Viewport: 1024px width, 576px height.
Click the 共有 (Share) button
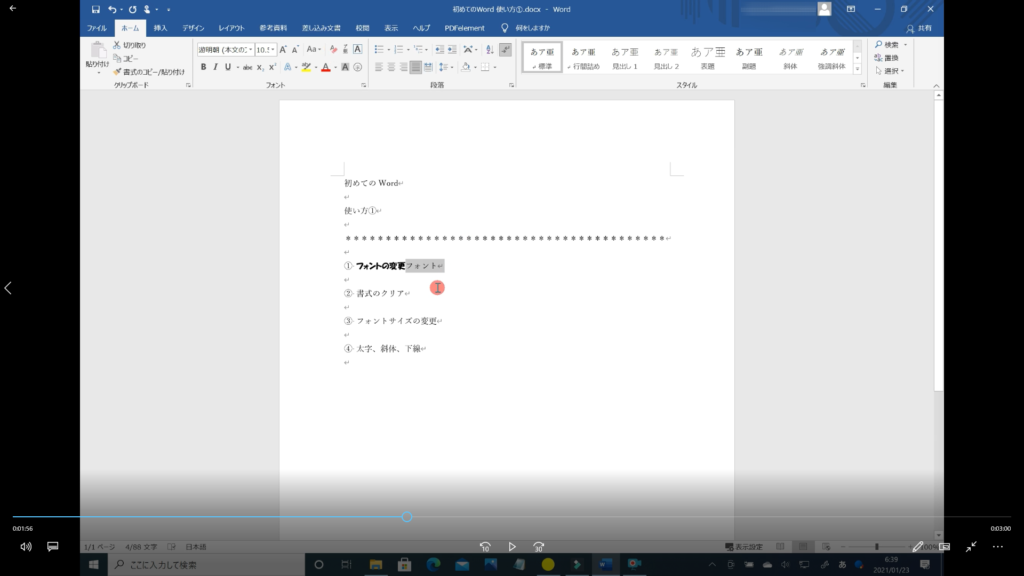click(919, 28)
